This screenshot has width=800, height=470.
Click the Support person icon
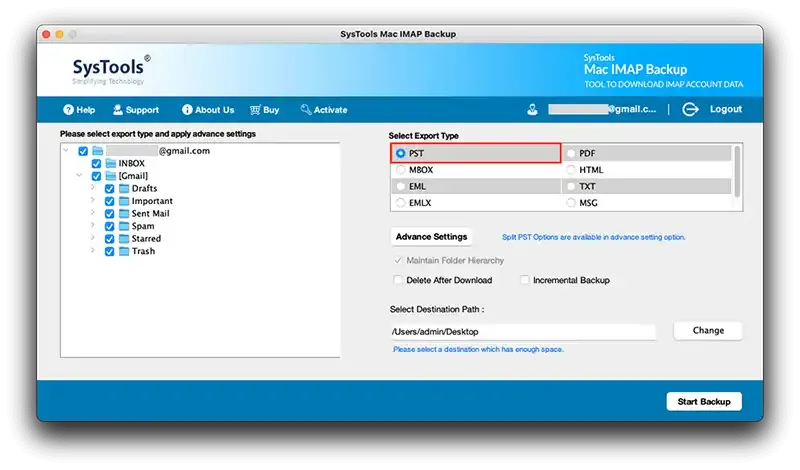tap(118, 110)
